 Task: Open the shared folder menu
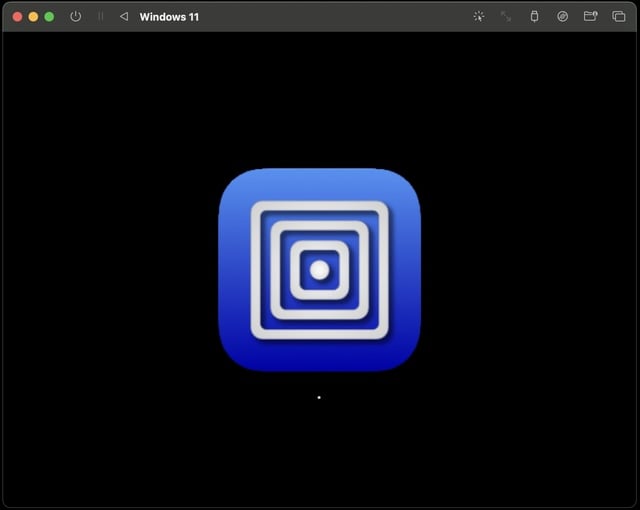[590, 17]
